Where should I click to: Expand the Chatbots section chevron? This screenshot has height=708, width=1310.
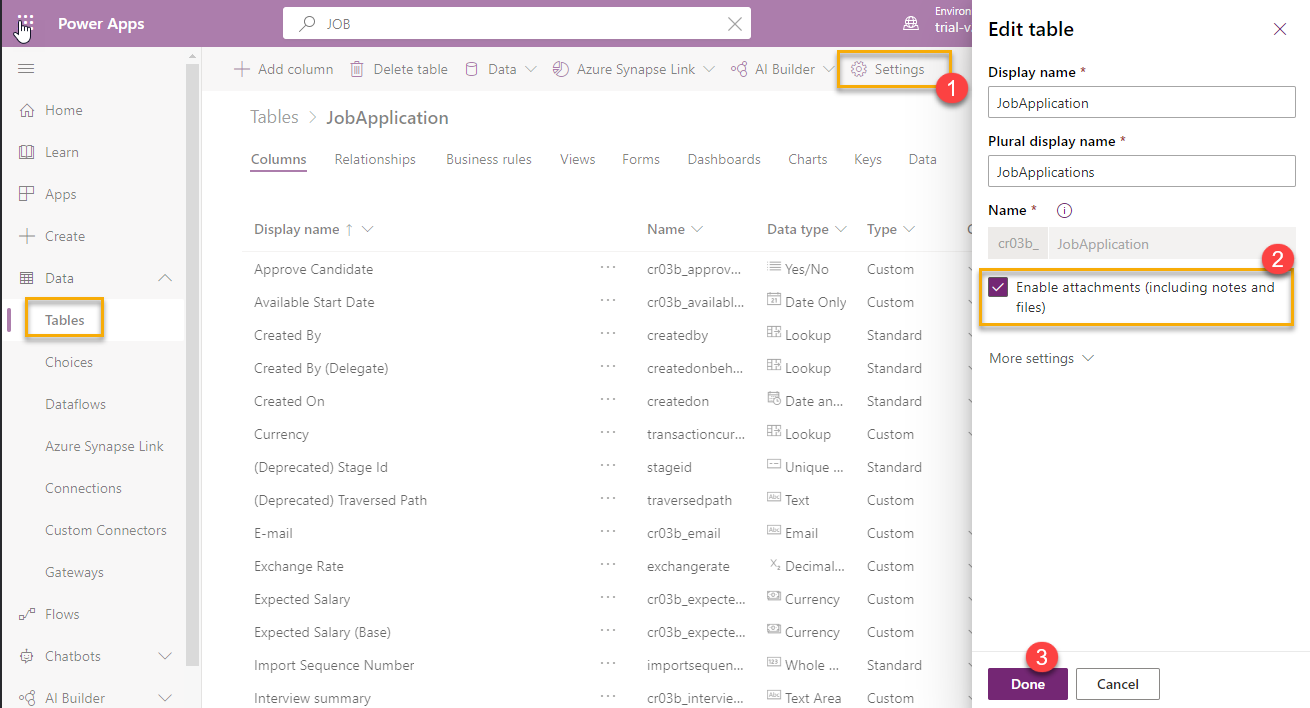click(x=166, y=656)
